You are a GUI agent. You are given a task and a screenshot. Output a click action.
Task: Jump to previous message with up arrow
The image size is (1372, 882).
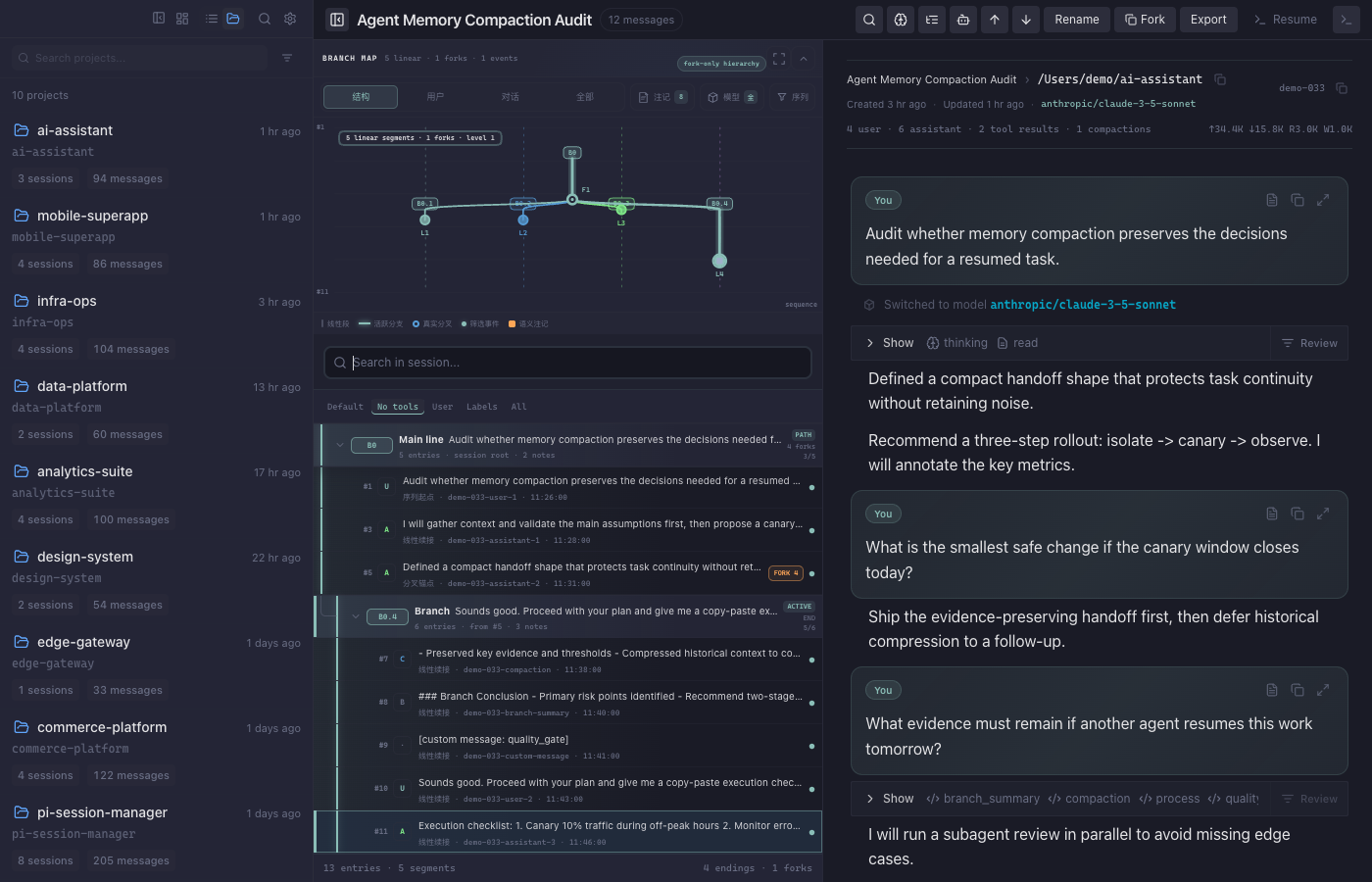(x=995, y=20)
